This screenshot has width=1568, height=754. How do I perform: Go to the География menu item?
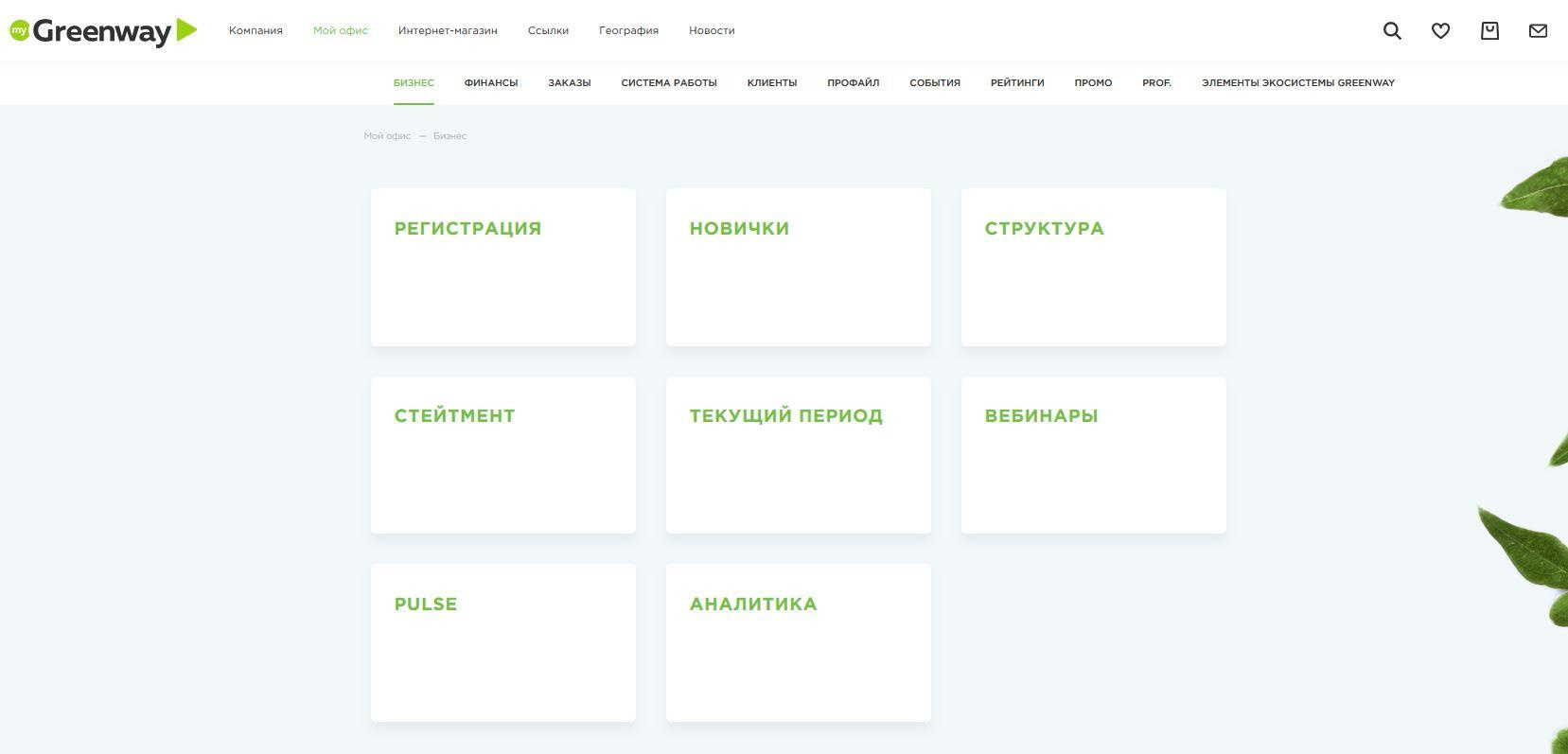628,30
